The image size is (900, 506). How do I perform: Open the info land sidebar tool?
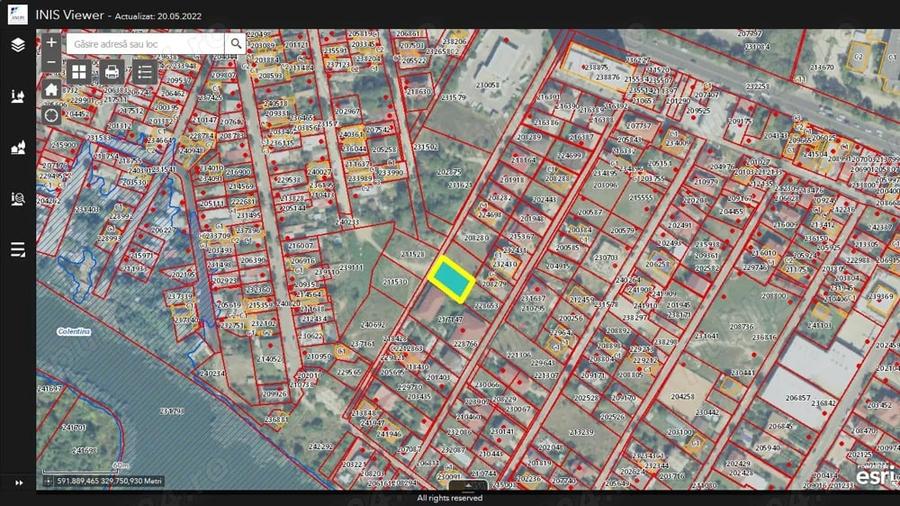pos(18,96)
